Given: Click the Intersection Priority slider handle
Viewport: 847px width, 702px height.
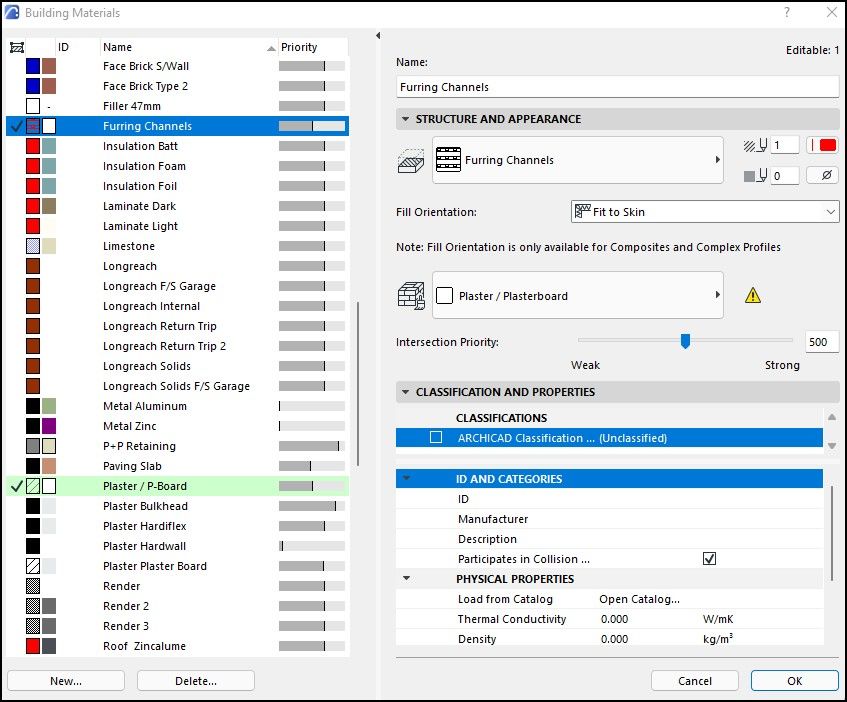Looking at the screenshot, I should pos(685,341).
